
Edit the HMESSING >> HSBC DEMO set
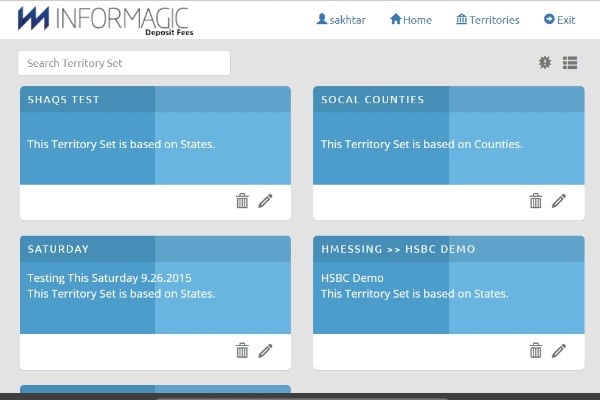pos(559,350)
